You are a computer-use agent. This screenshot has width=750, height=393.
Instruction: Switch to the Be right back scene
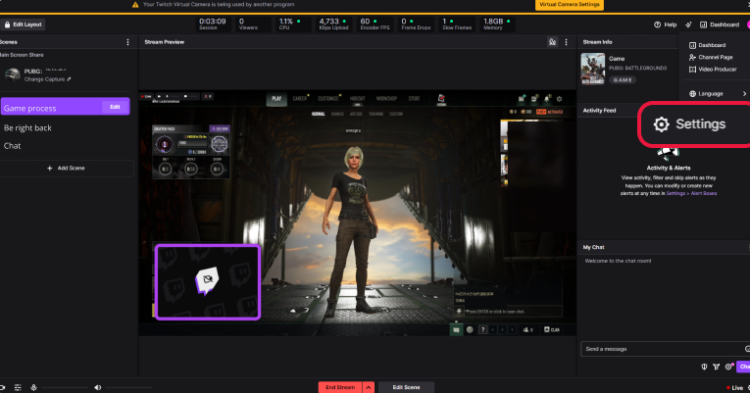27,128
